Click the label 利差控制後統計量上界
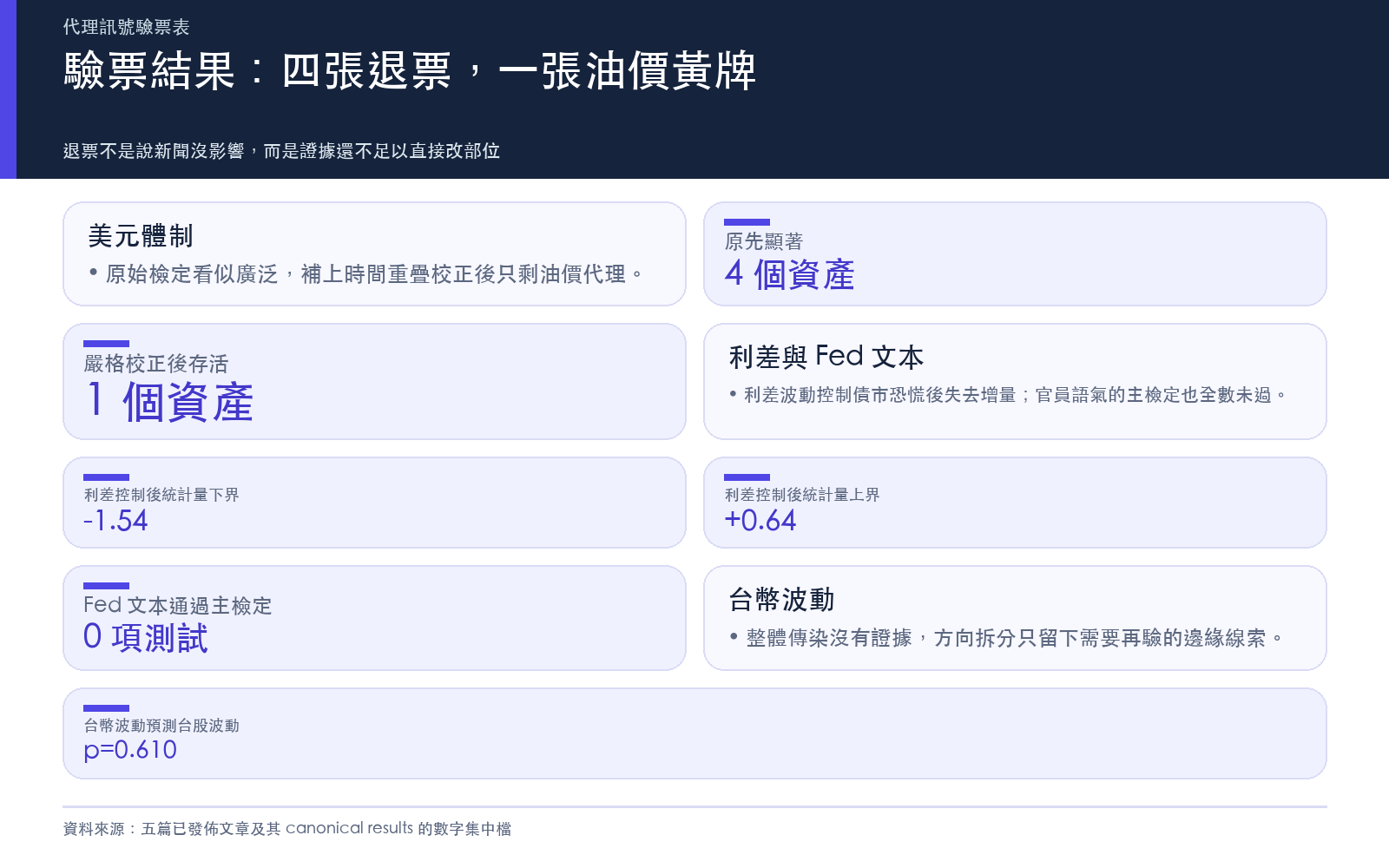 pyautogui.click(x=802, y=495)
